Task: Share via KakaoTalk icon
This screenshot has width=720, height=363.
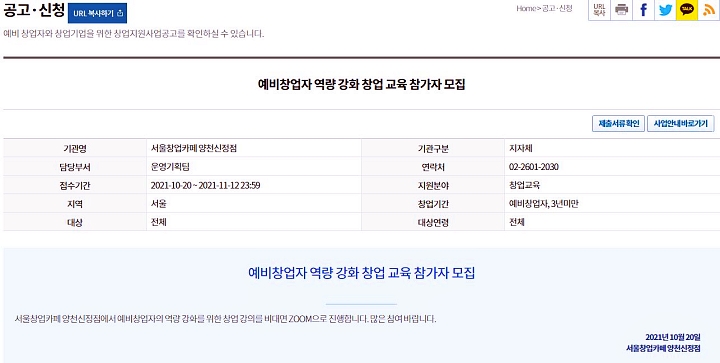Action: (x=687, y=10)
